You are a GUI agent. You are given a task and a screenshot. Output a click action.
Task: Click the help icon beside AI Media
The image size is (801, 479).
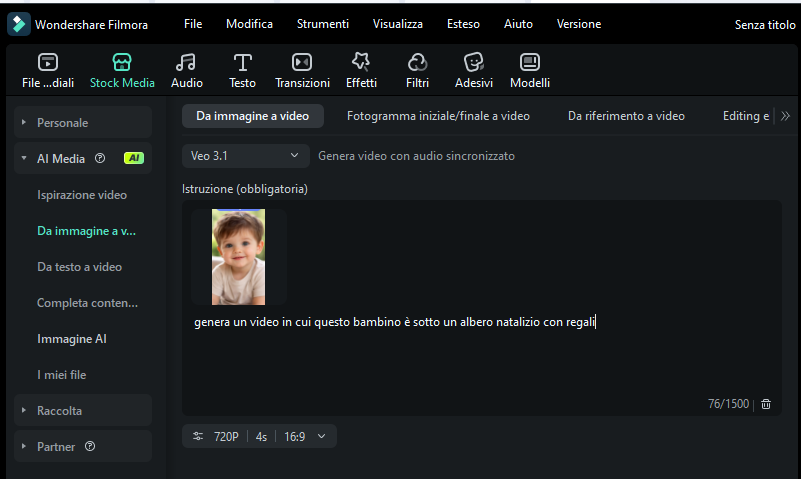point(100,158)
